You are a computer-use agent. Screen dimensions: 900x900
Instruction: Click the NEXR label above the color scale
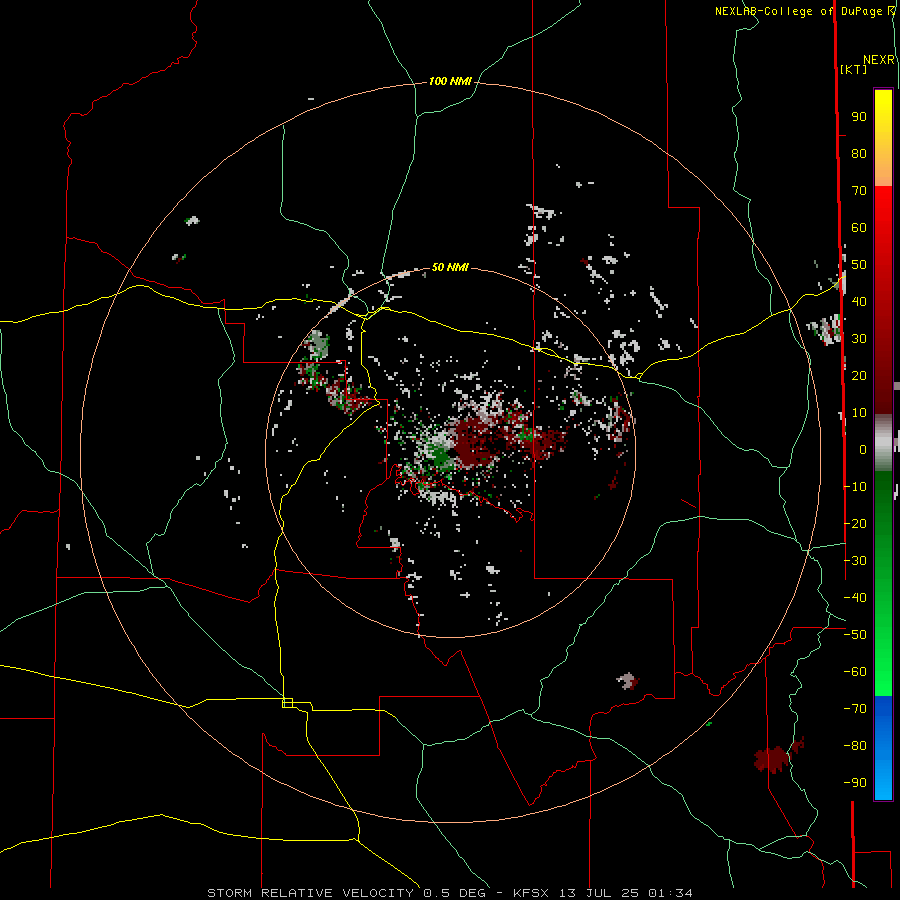[879, 60]
